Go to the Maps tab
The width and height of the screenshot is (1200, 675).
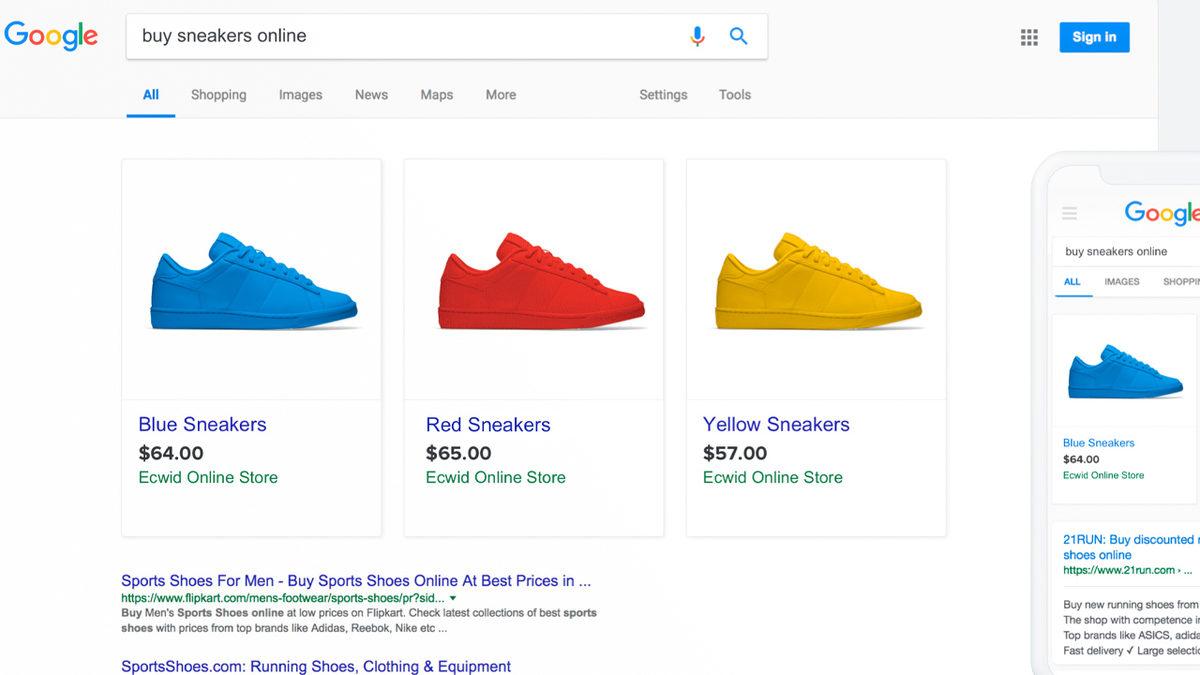(x=436, y=95)
